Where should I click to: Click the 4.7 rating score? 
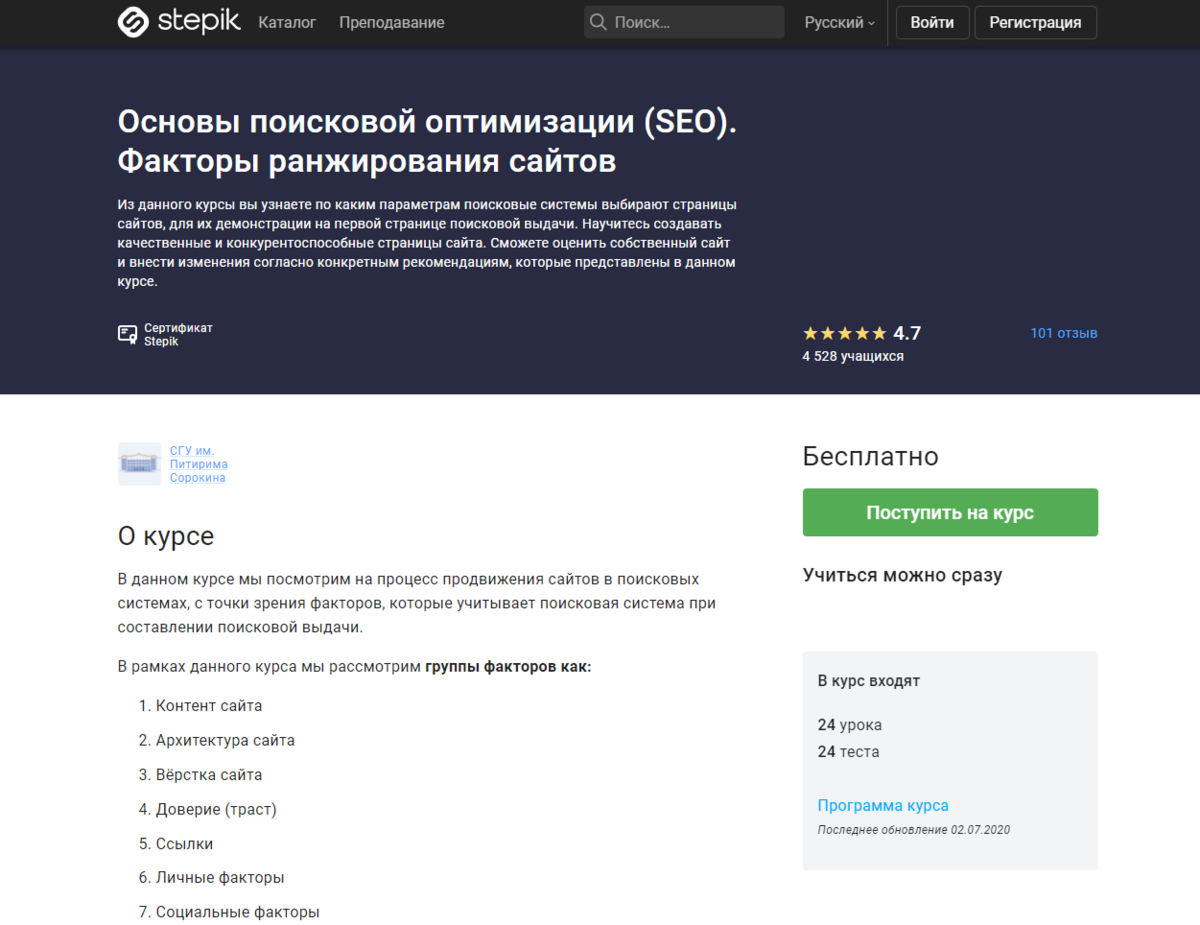pyautogui.click(x=906, y=333)
